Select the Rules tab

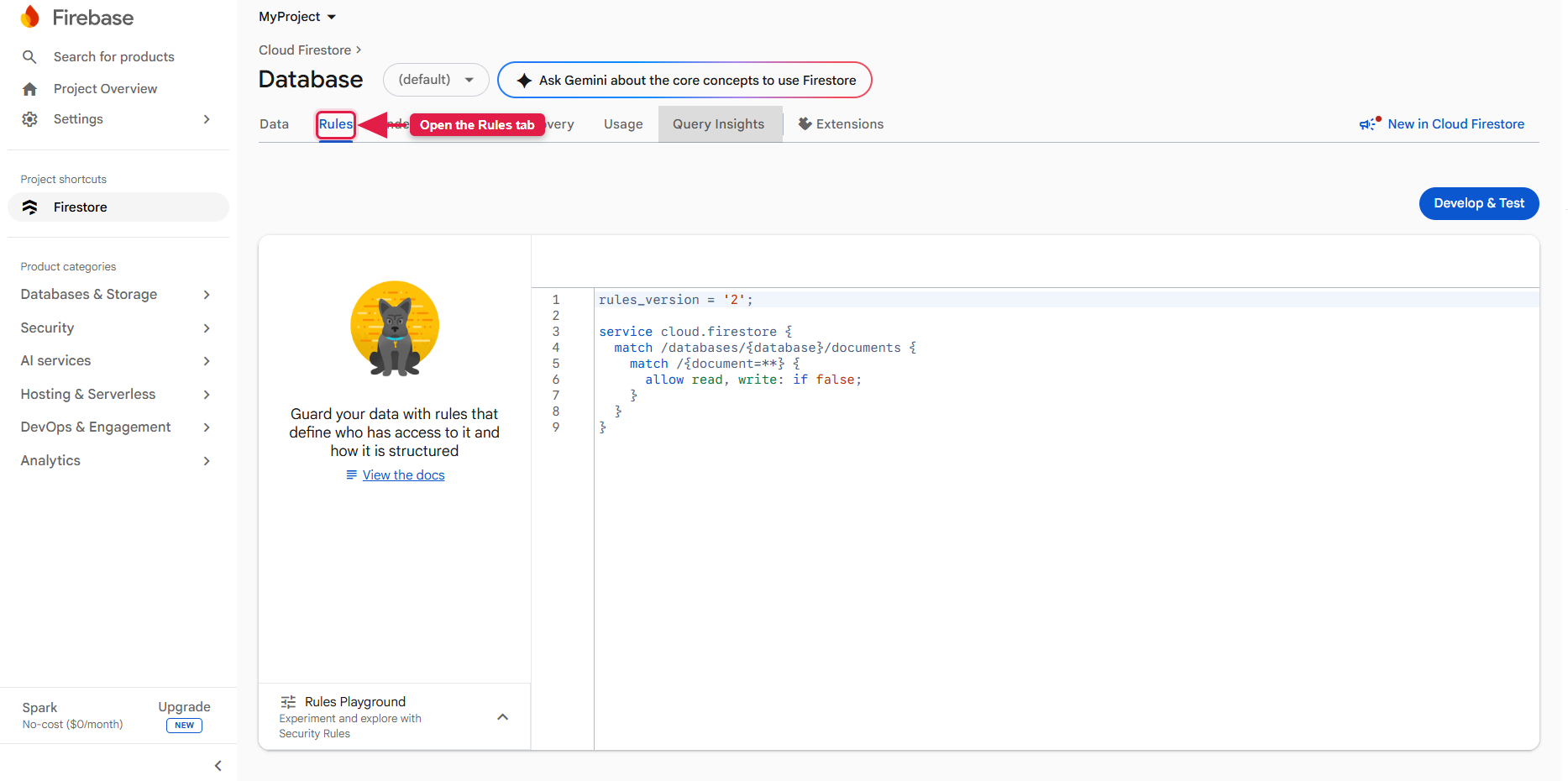tap(336, 124)
